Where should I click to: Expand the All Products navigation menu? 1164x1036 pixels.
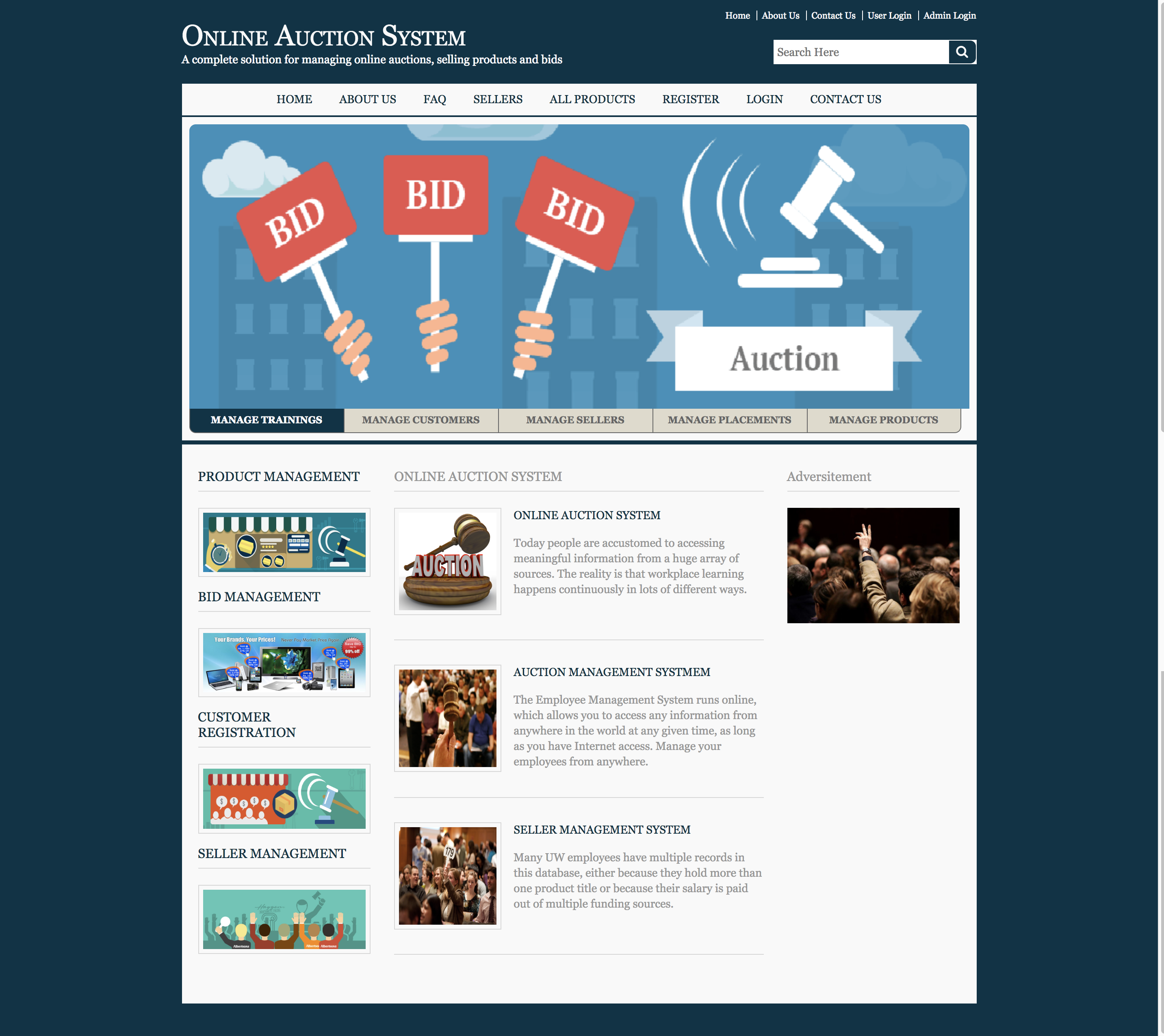[x=592, y=99]
